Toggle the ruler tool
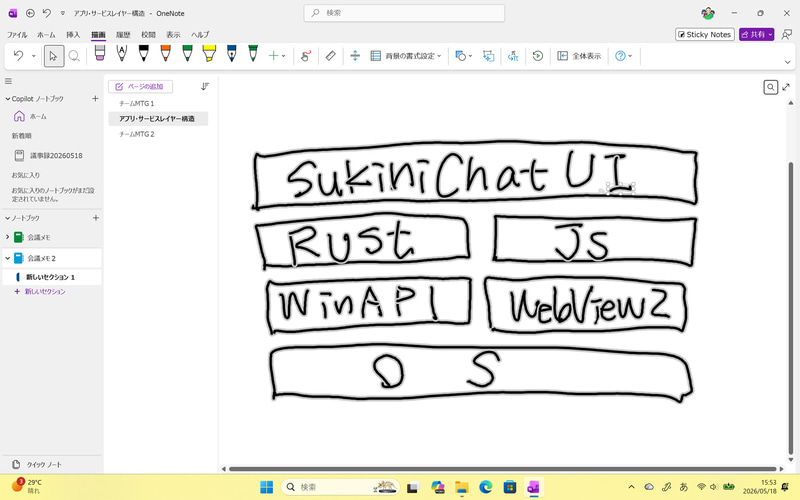 pyautogui.click(x=331, y=56)
